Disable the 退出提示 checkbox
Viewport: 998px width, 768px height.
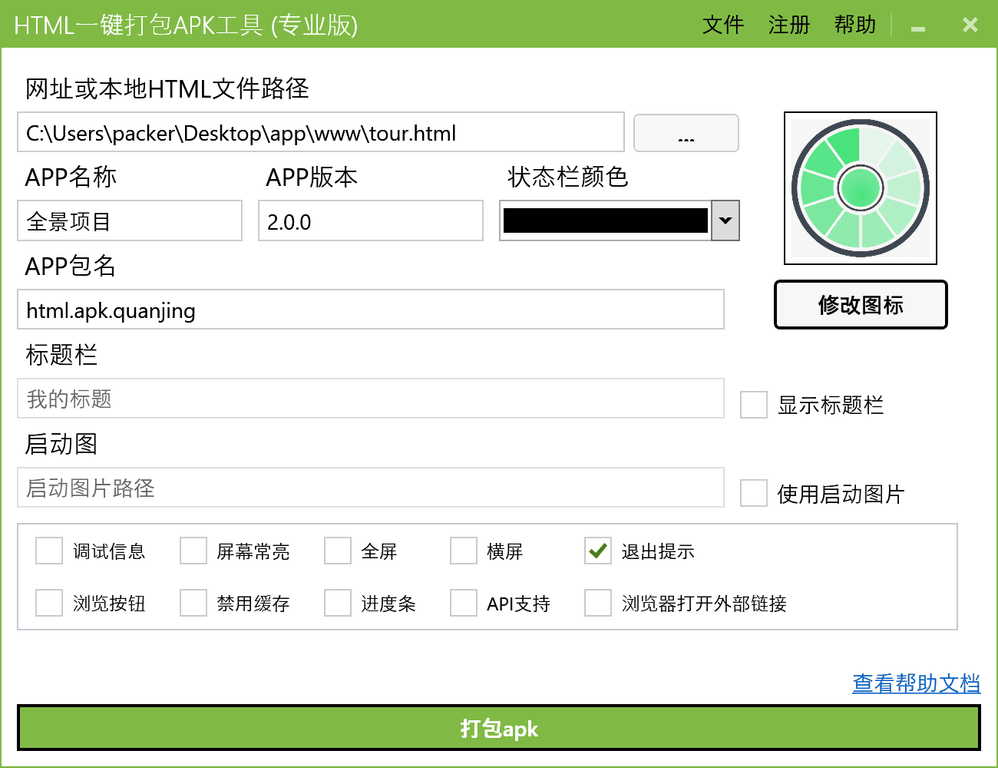coord(597,550)
